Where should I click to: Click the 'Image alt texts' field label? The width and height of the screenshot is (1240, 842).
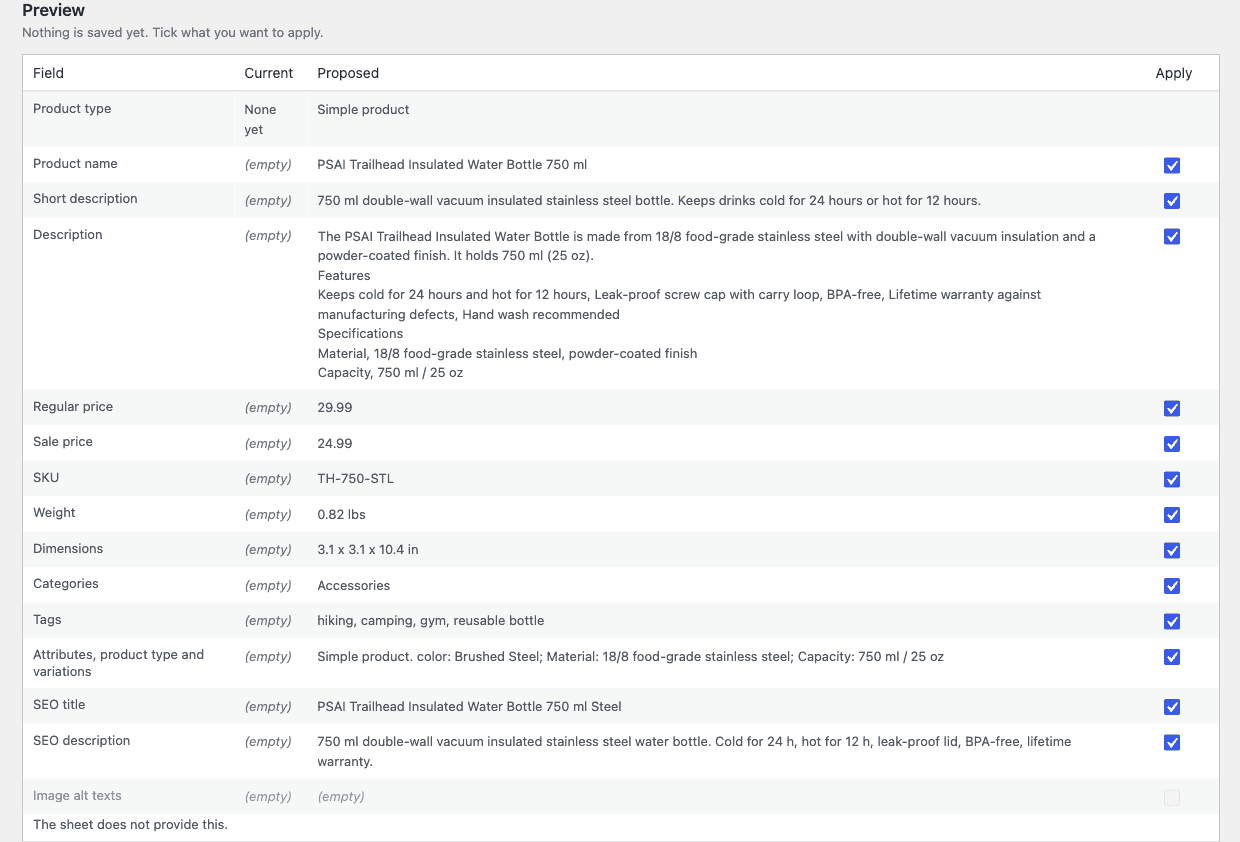tap(77, 796)
